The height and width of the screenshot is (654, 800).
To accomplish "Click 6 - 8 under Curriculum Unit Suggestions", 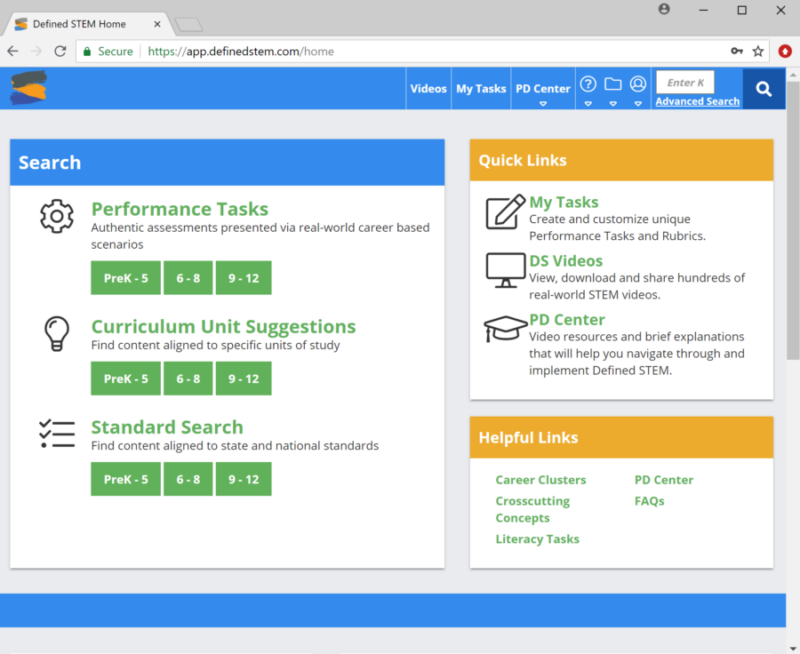I will (188, 378).
